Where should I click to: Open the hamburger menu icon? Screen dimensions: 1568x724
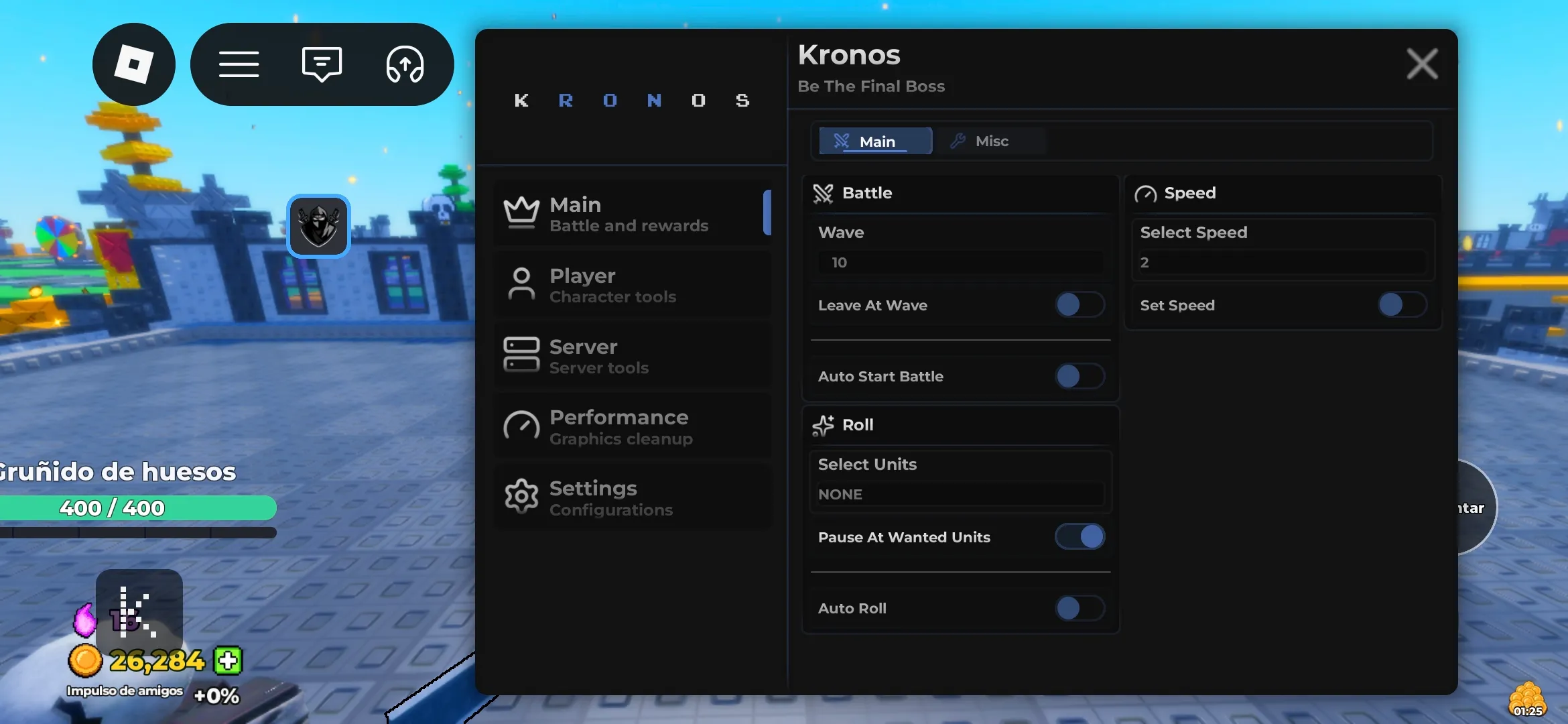click(239, 64)
